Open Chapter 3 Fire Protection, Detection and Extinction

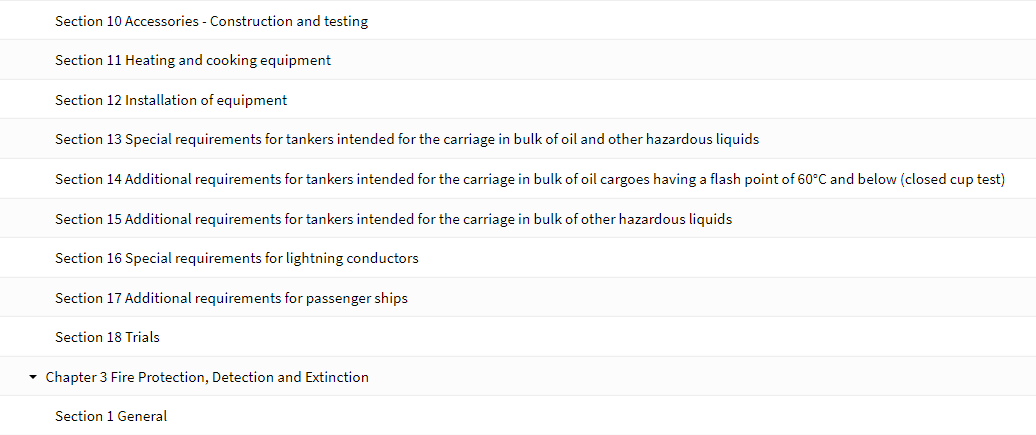point(207,377)
